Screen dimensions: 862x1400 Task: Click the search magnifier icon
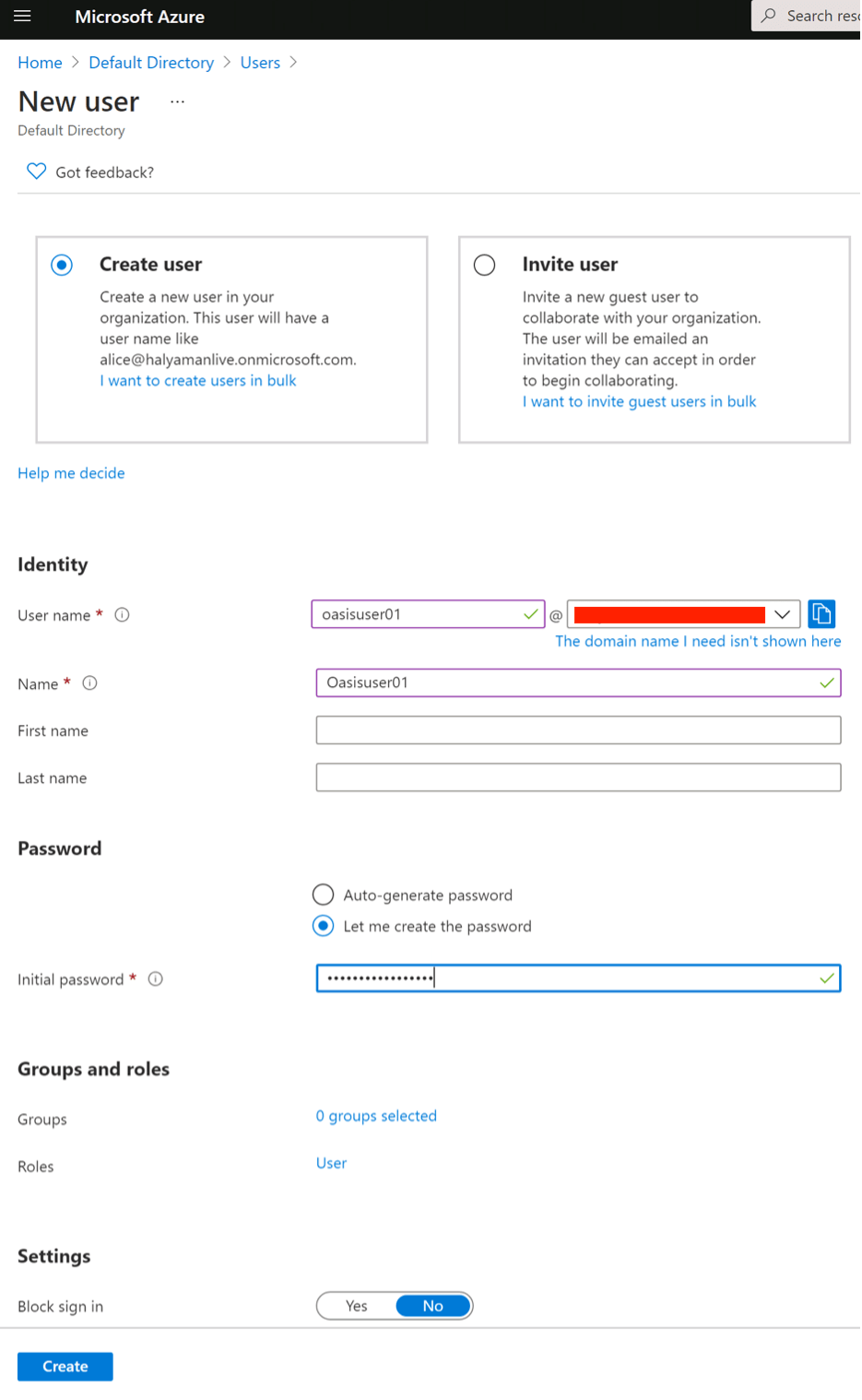(x=769, y=16)
